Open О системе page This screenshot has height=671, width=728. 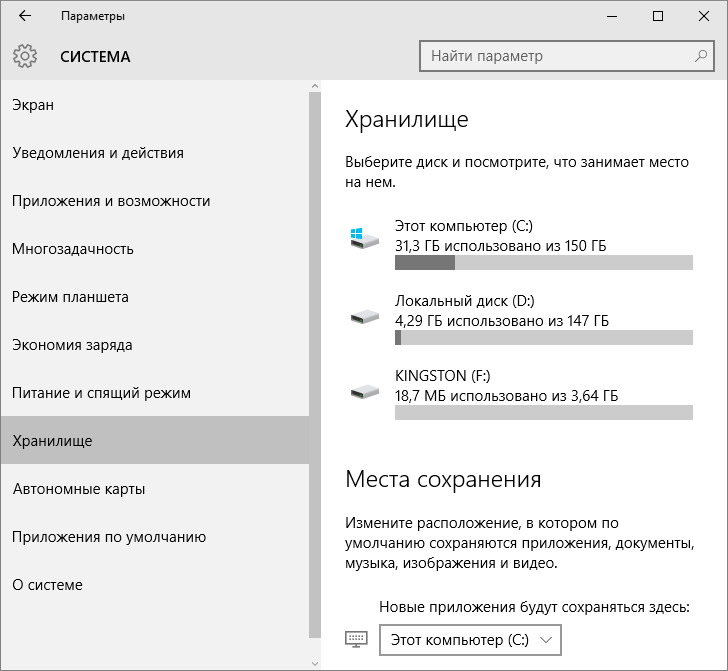coord(47,585)
